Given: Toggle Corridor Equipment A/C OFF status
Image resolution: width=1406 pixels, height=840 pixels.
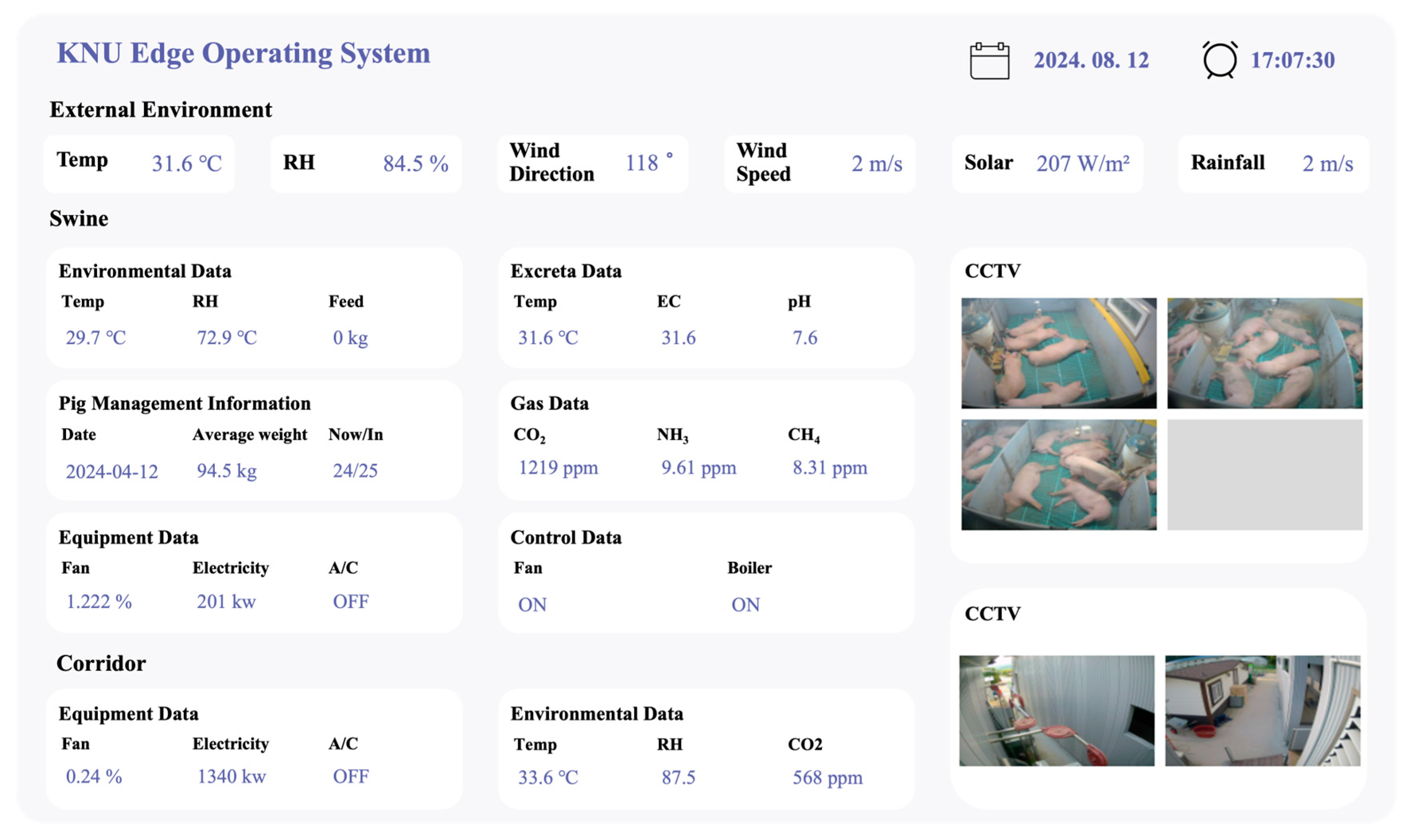Looking at the screenshot, I should click(350, 776).
